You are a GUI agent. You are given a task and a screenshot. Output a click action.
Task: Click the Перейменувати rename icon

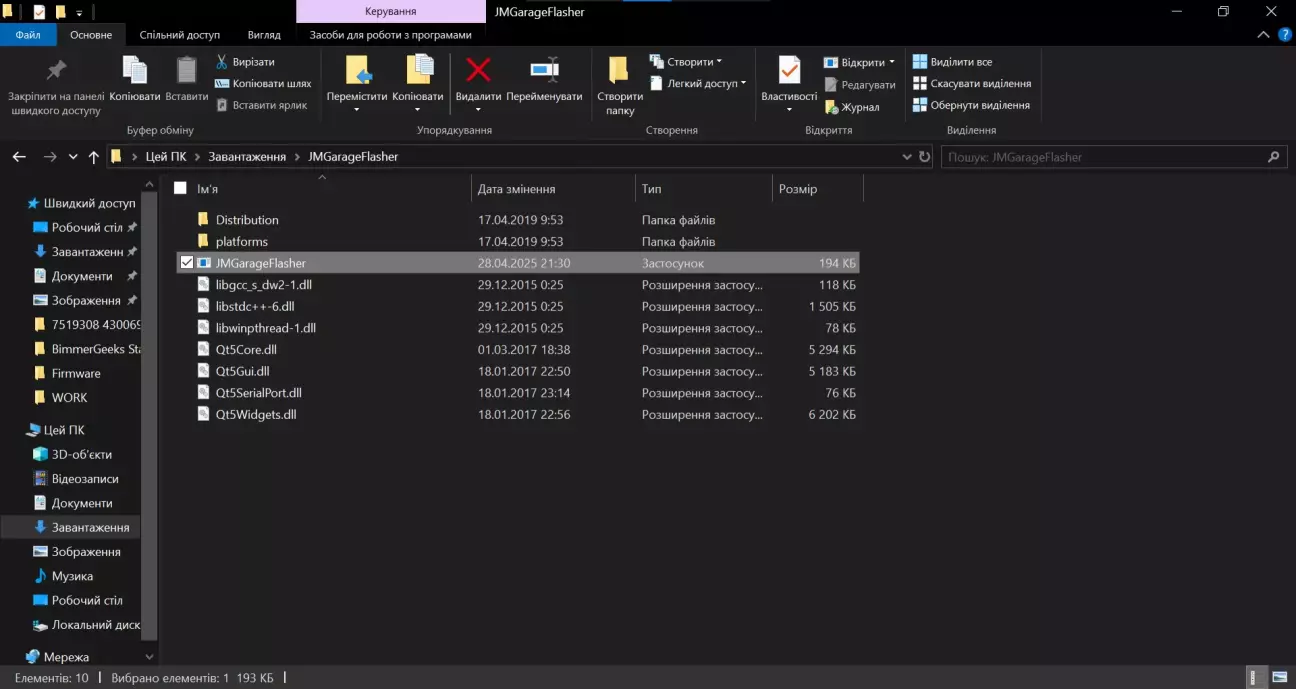(544, 69)
